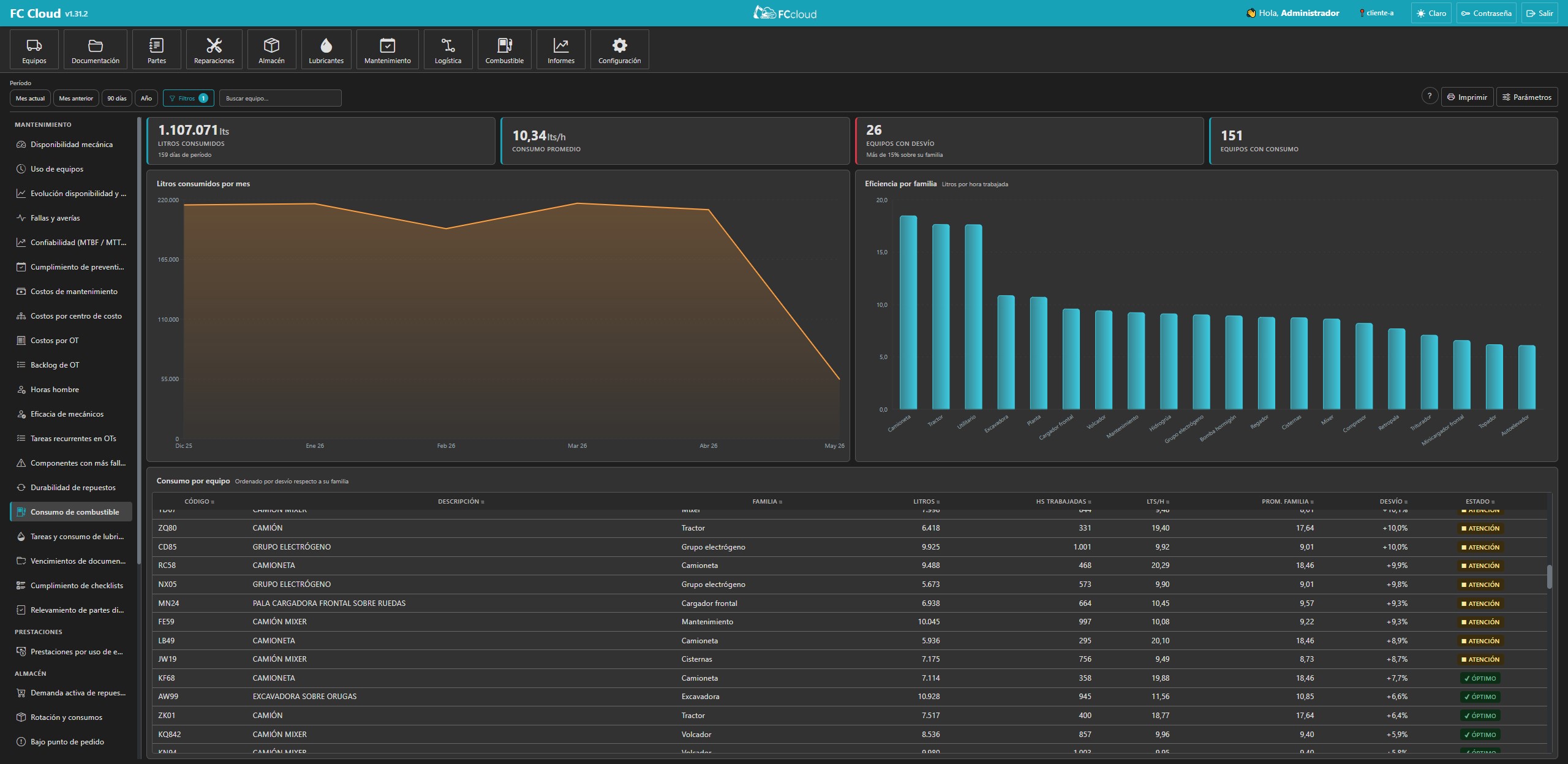Open the Parámetros button
The image size is (1568, 764).
pos(1526,97)
